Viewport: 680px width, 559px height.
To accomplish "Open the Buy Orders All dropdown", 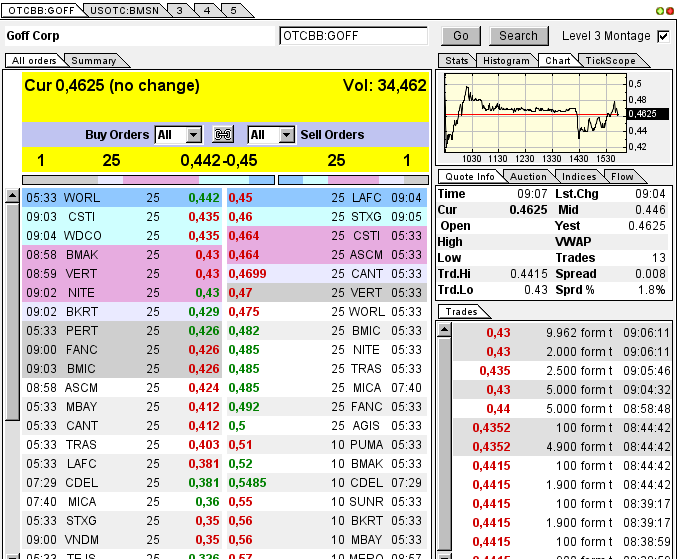I will tap(178, 135).
